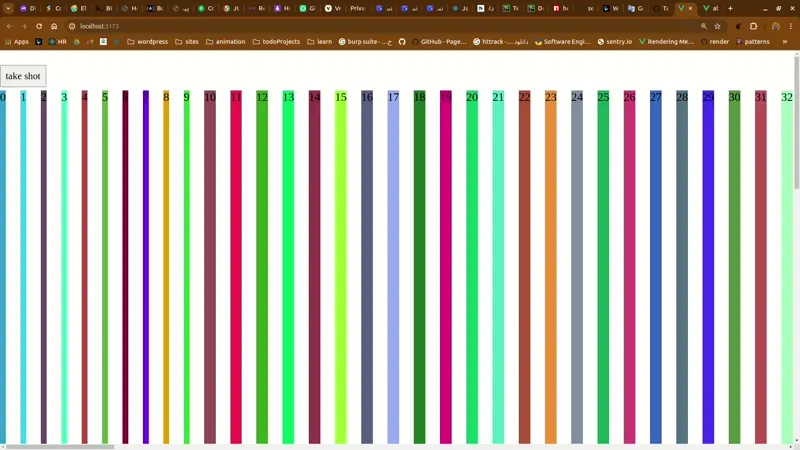
Task: Close the active Vite tab
Action: (x=690, y=8)
